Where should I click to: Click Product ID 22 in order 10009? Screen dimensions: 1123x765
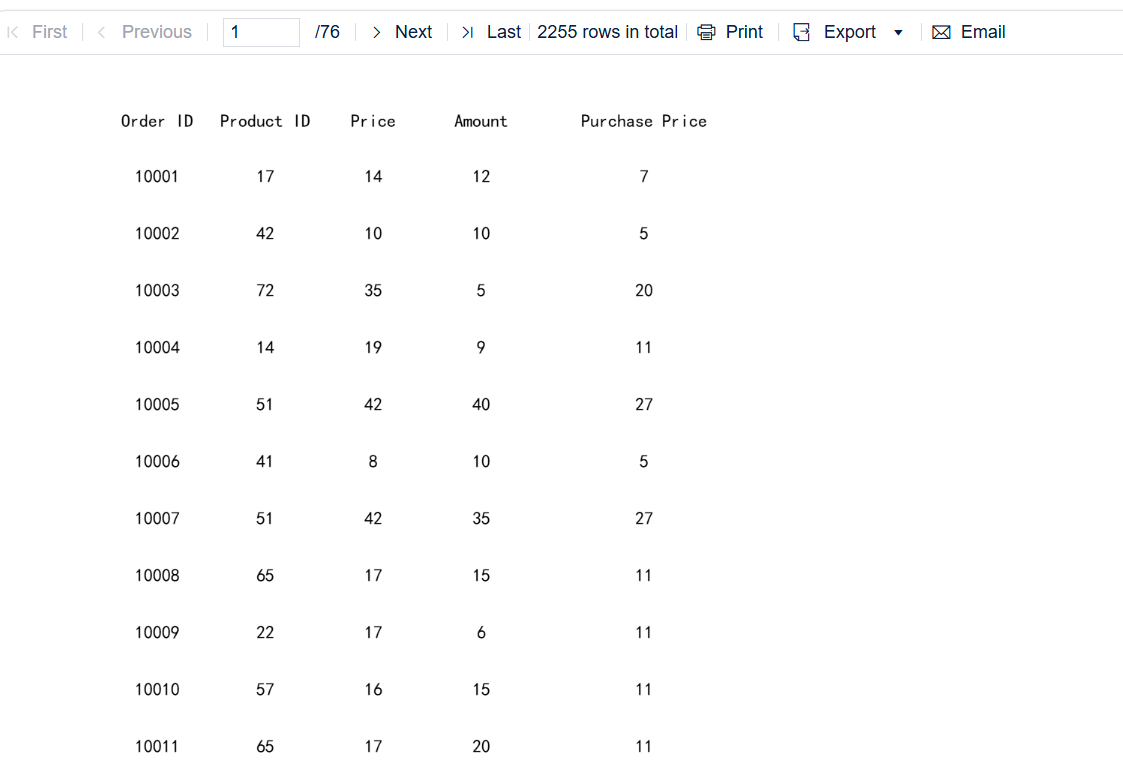(265, 632)
